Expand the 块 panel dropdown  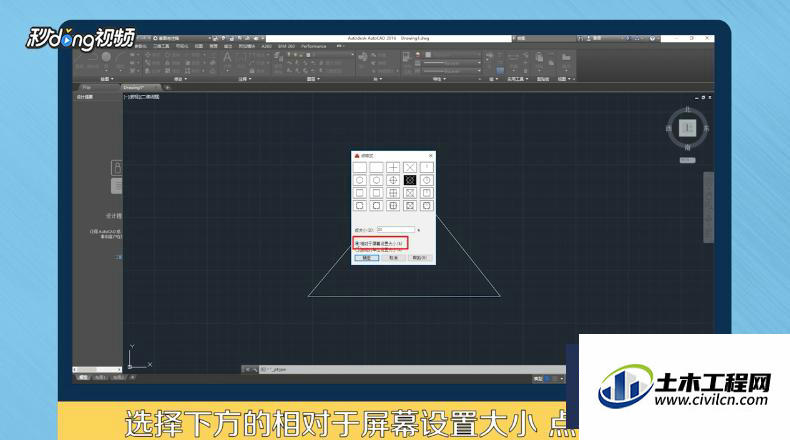tap(377, 79)
